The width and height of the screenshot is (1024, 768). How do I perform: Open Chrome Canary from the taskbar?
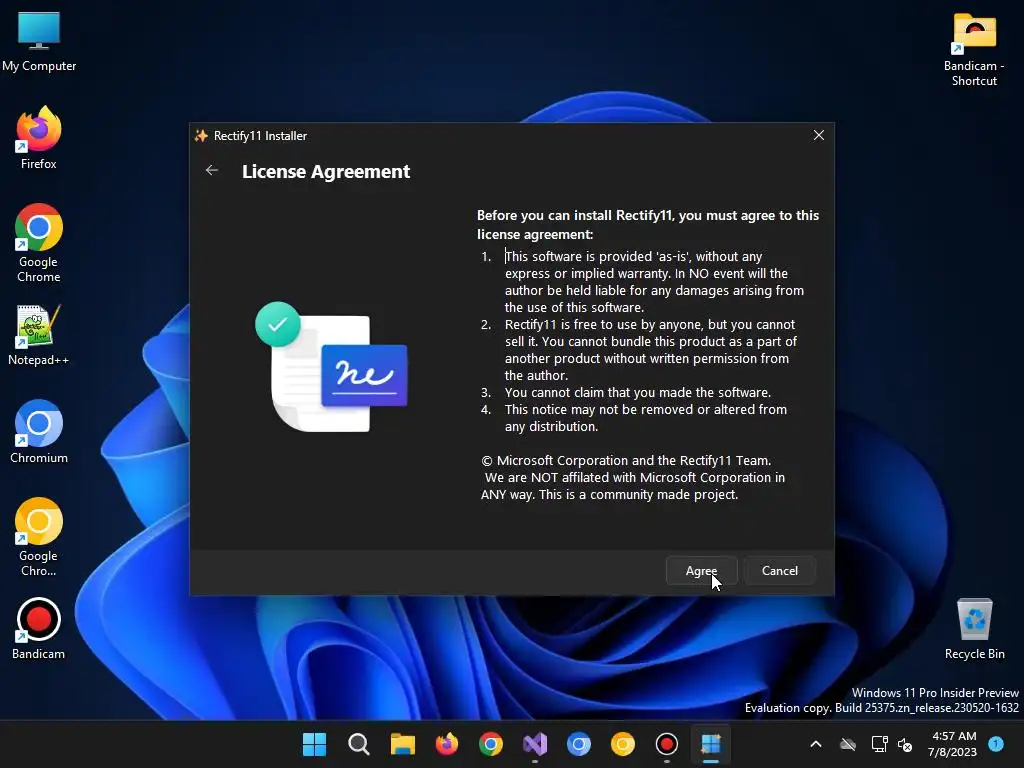coord(622,744)
